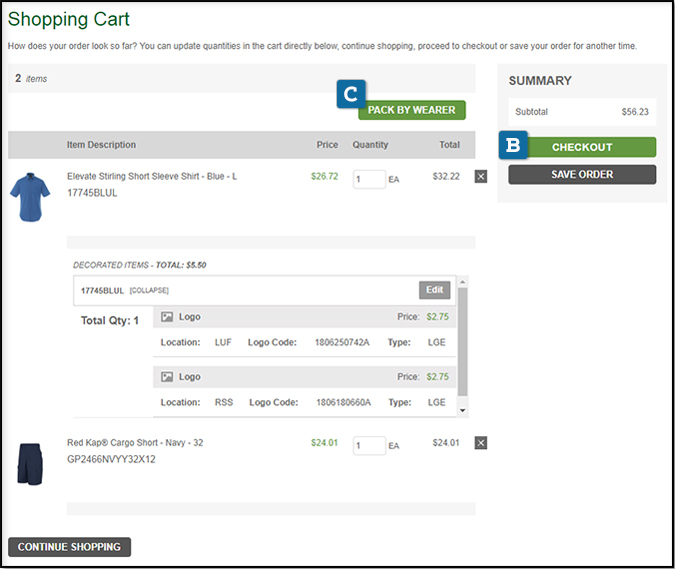Click the Pack By Wearer button
Image resolution: width=675 pixels, height=569 pixels.
411,110
